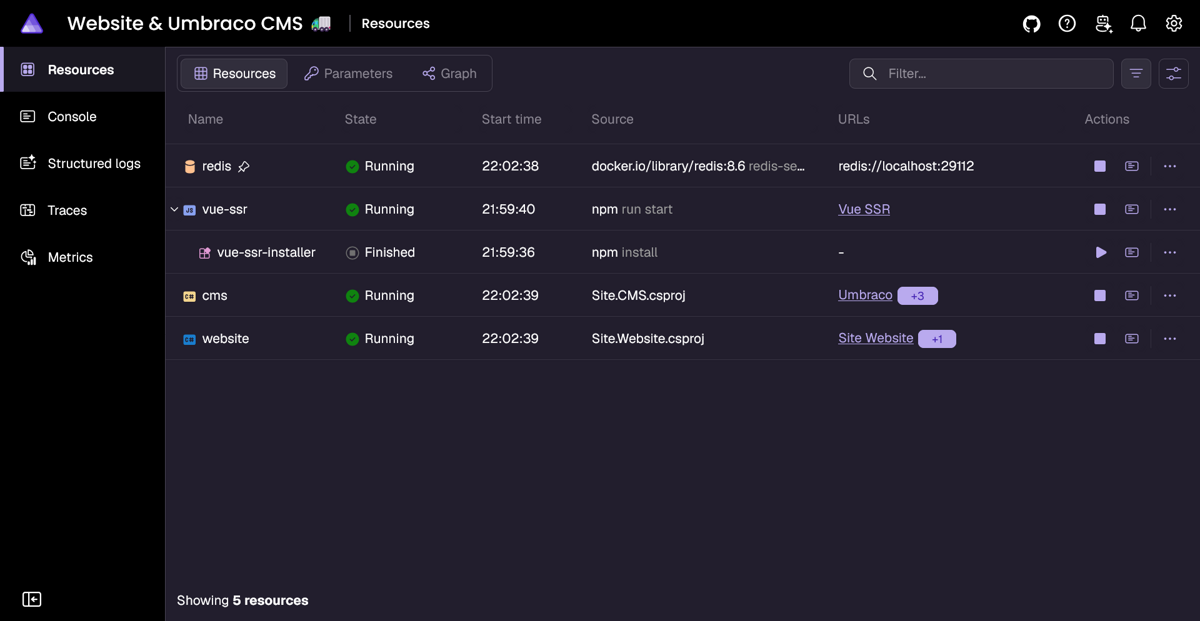Open console logs for vue-ssr-installer
The height and width of the screenshot is (621, 1200).
[1132, 252]
